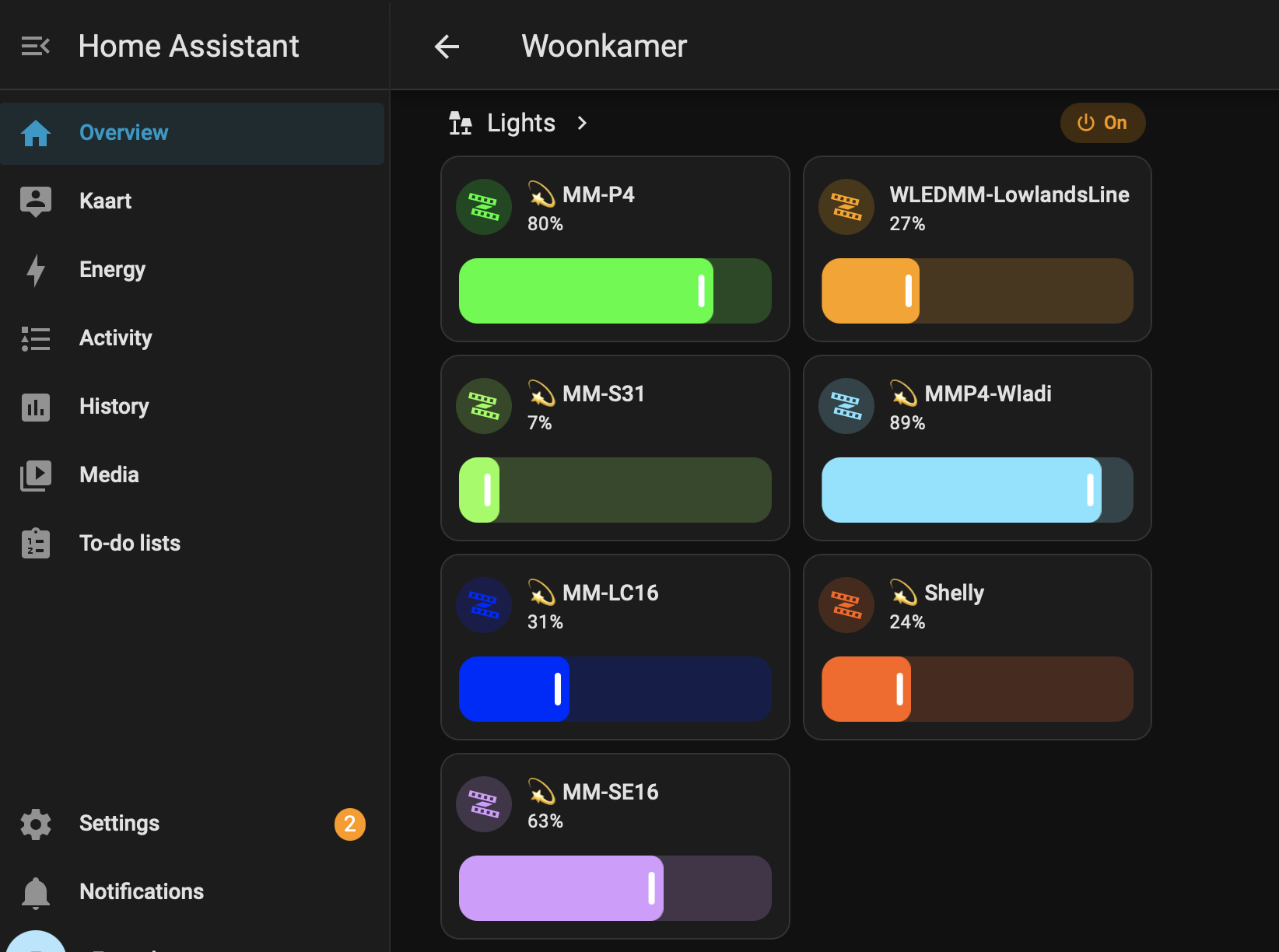Open Shelly light details by name
Viewport: 1279px width, 952px height.
tap(954, 593)
